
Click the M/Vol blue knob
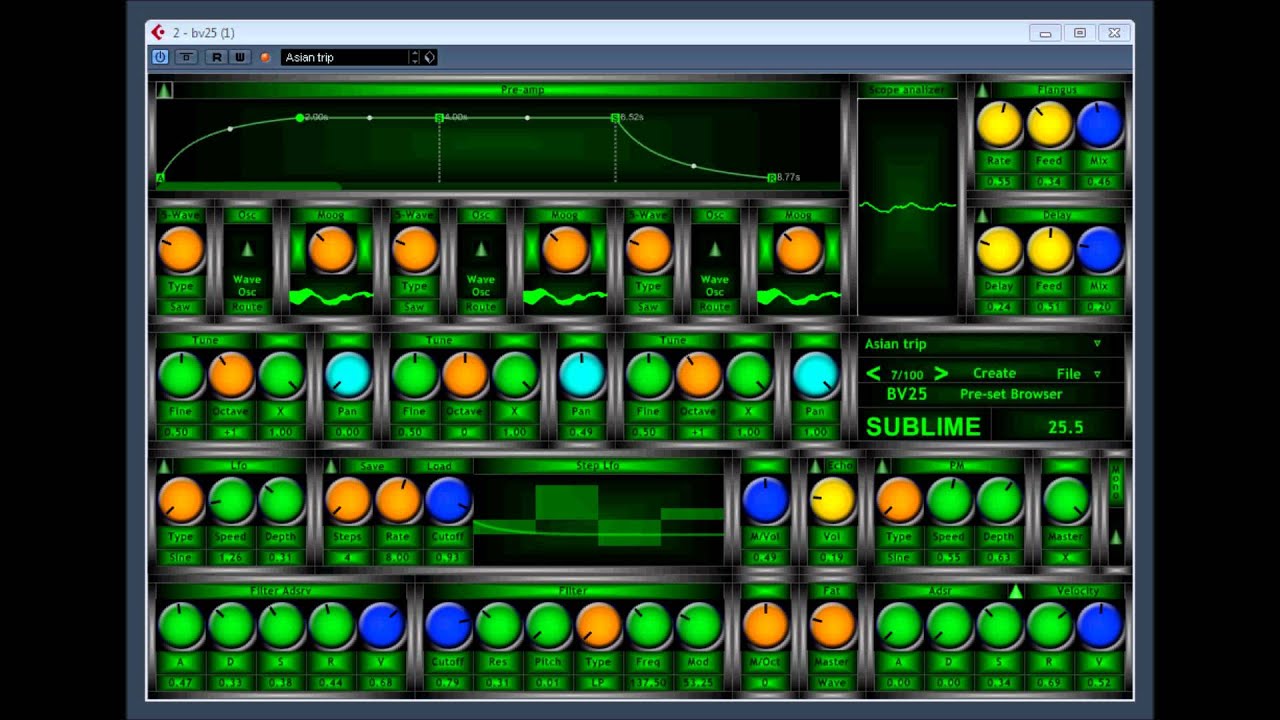point(765,500)
